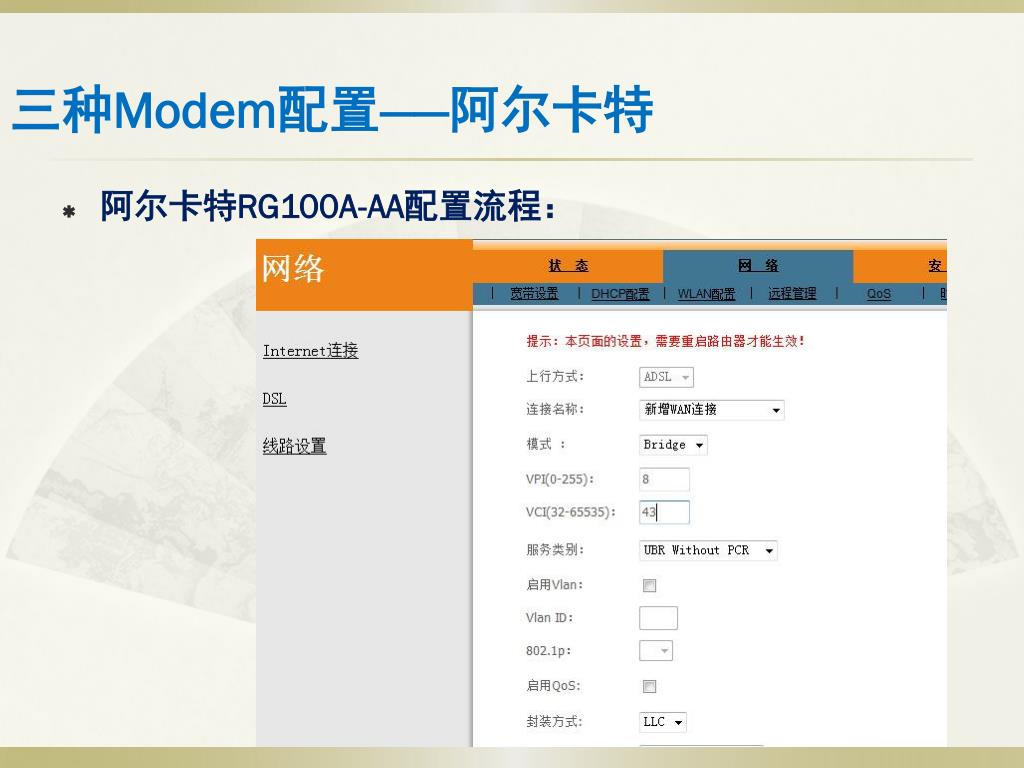Click the 网络 header title
This screenshot has height=768, width=1024.
(x=293, y=268)
